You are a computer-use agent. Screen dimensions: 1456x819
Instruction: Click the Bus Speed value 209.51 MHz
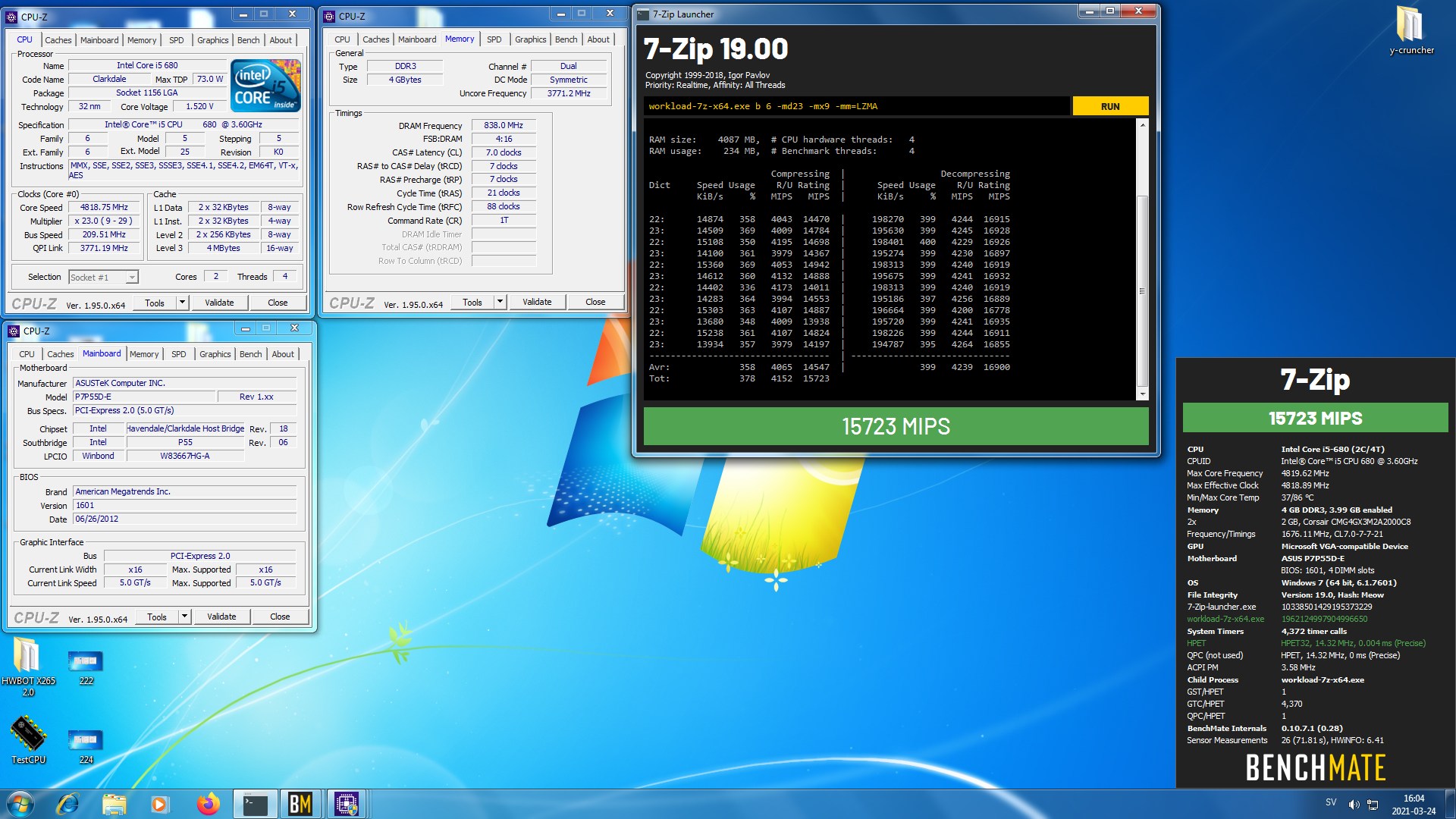pos(104,234)
